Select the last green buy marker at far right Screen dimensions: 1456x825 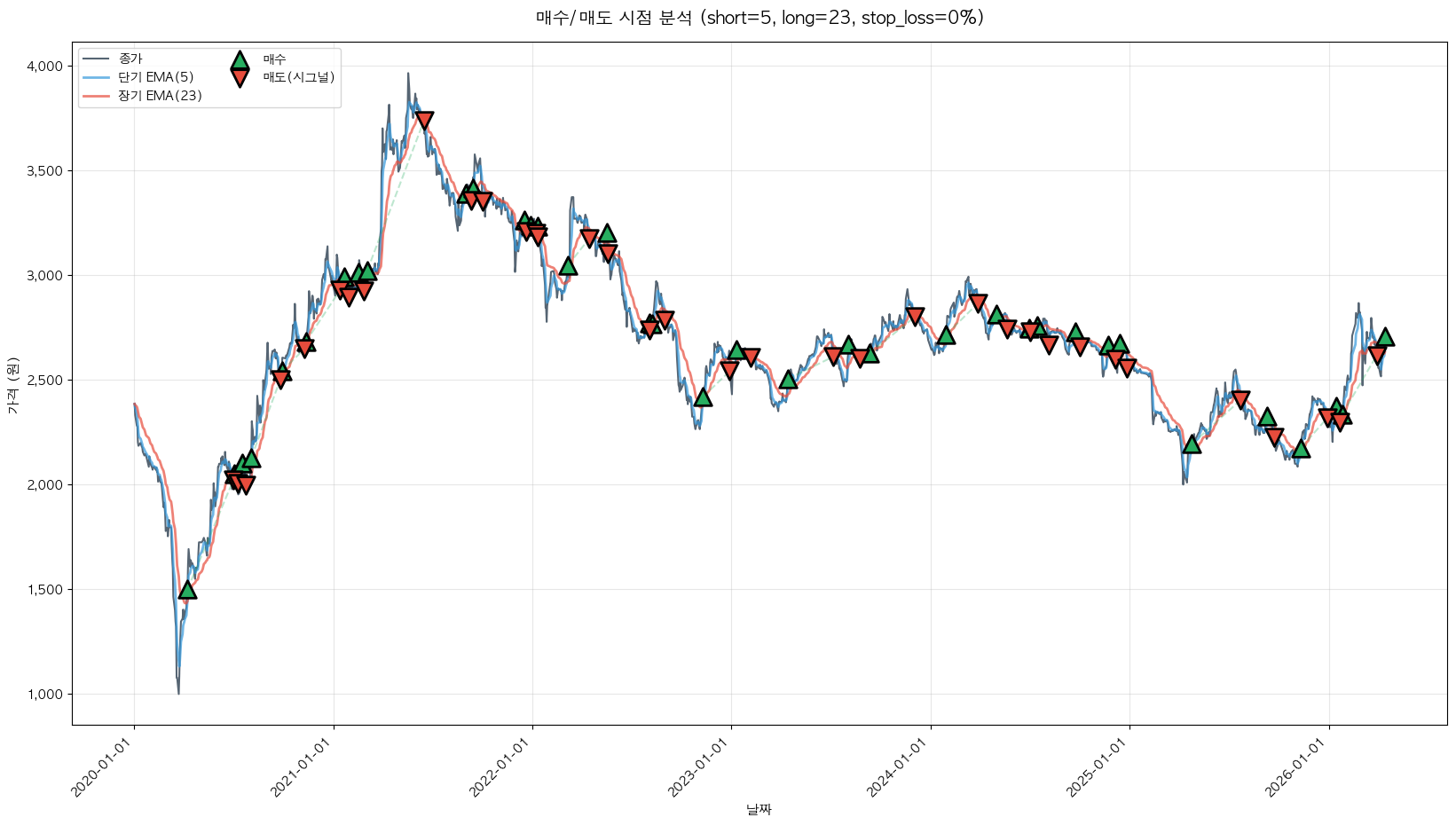1384,337
